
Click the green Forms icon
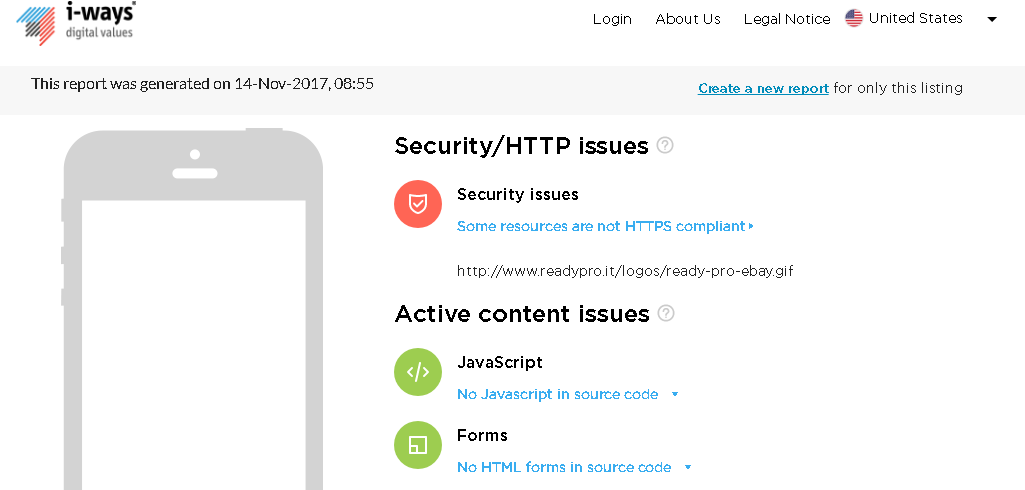pos(418,445)
